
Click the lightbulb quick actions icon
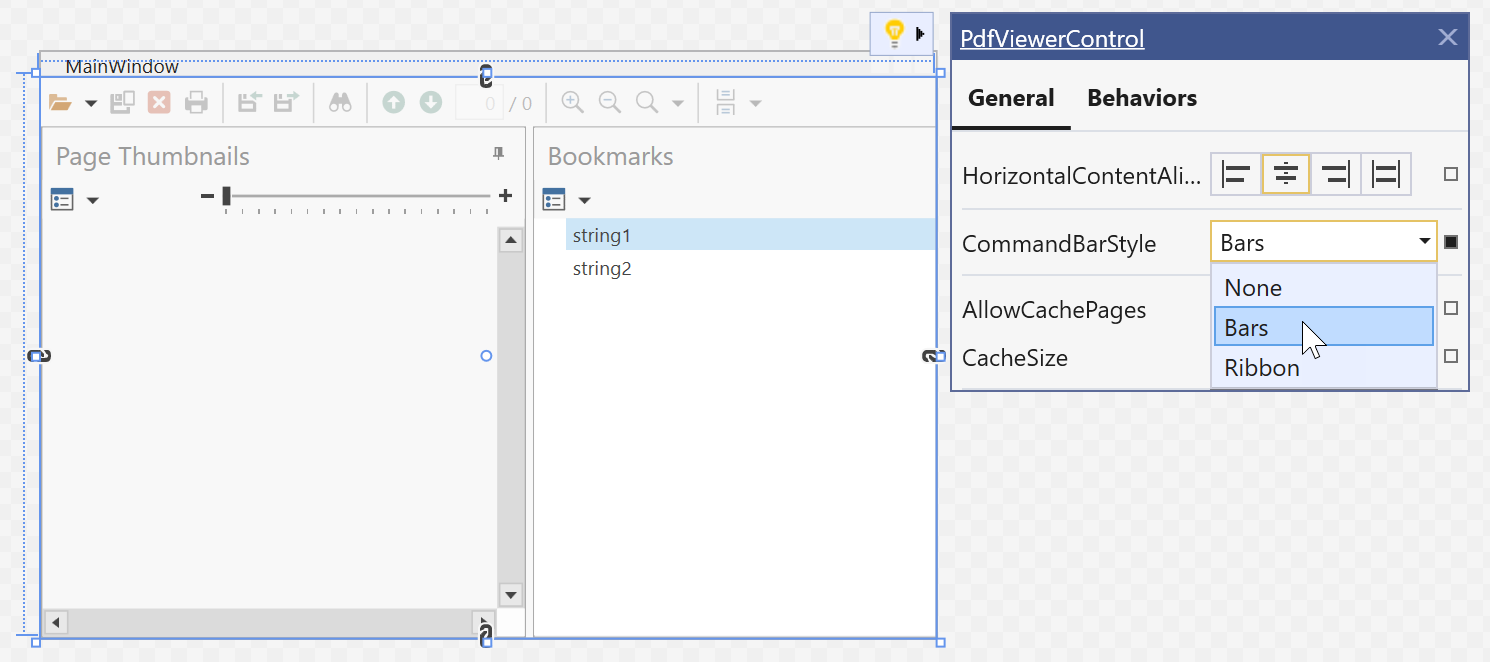click(894, 34)
